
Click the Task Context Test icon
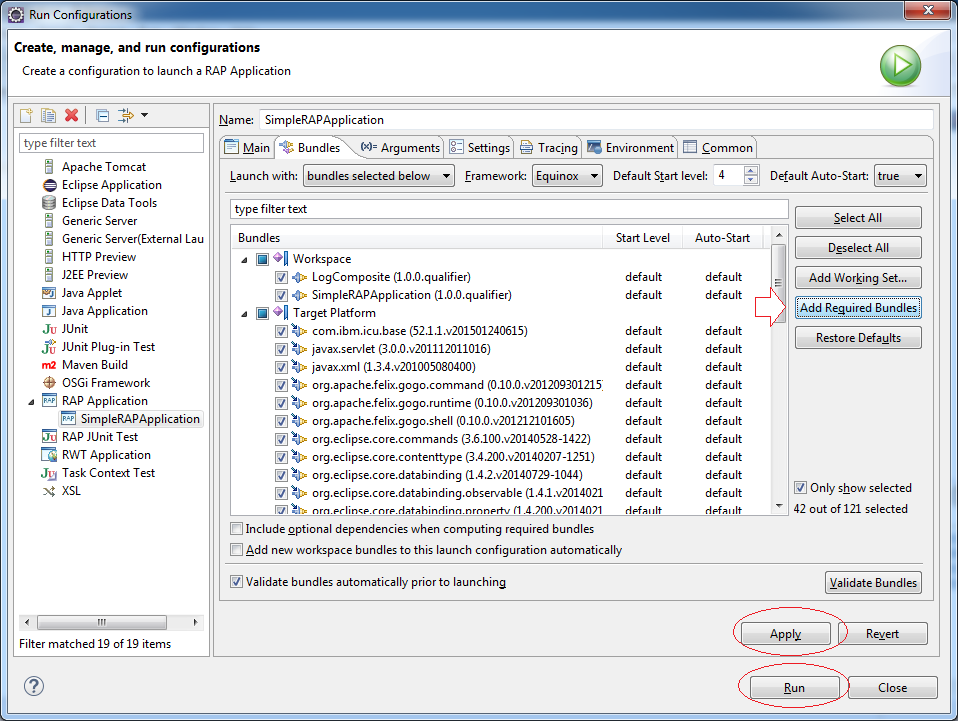[49, 473]
